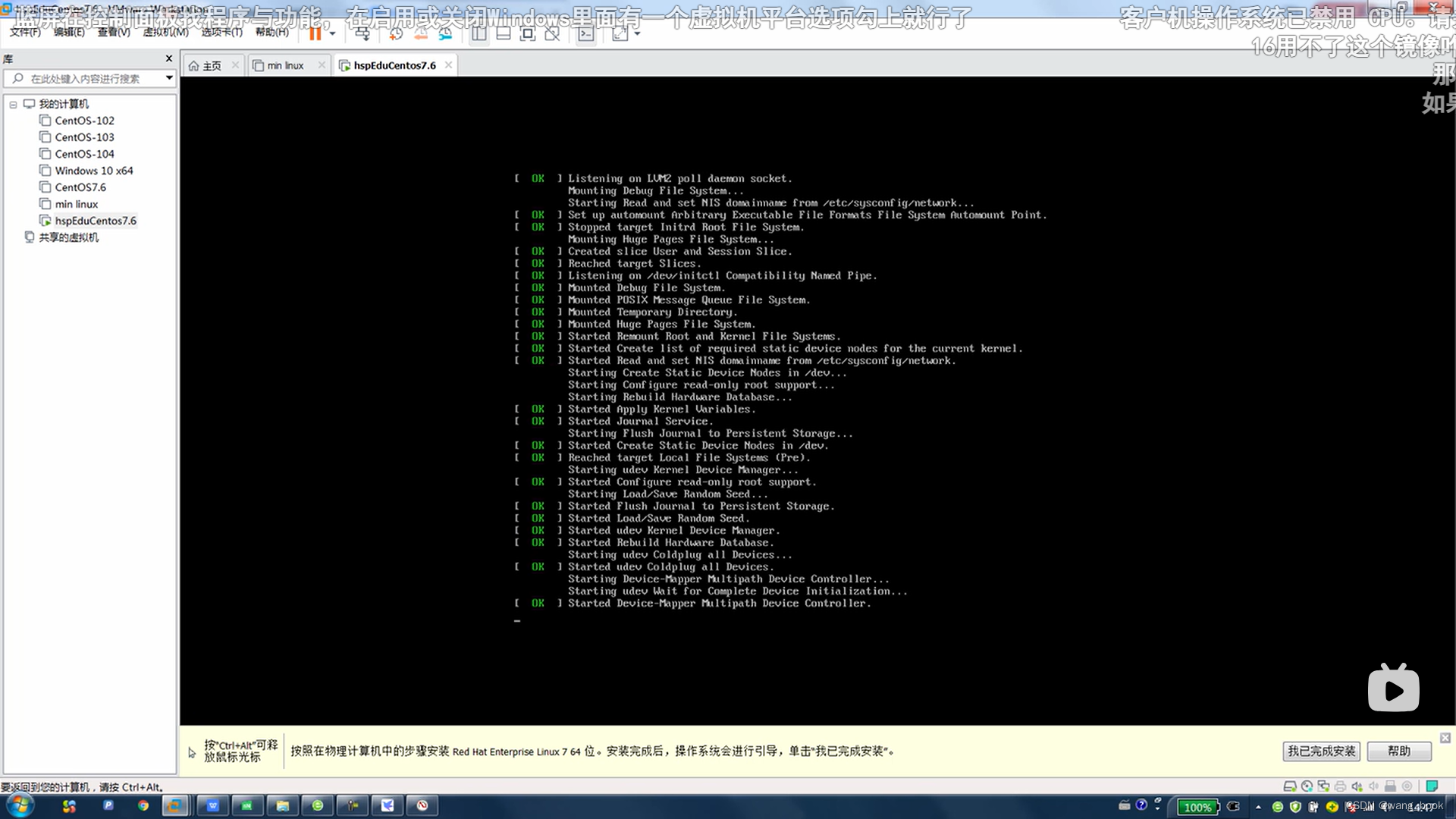
Task: Open the 帮助(H) menu
Action: click(x=272, y=32)
